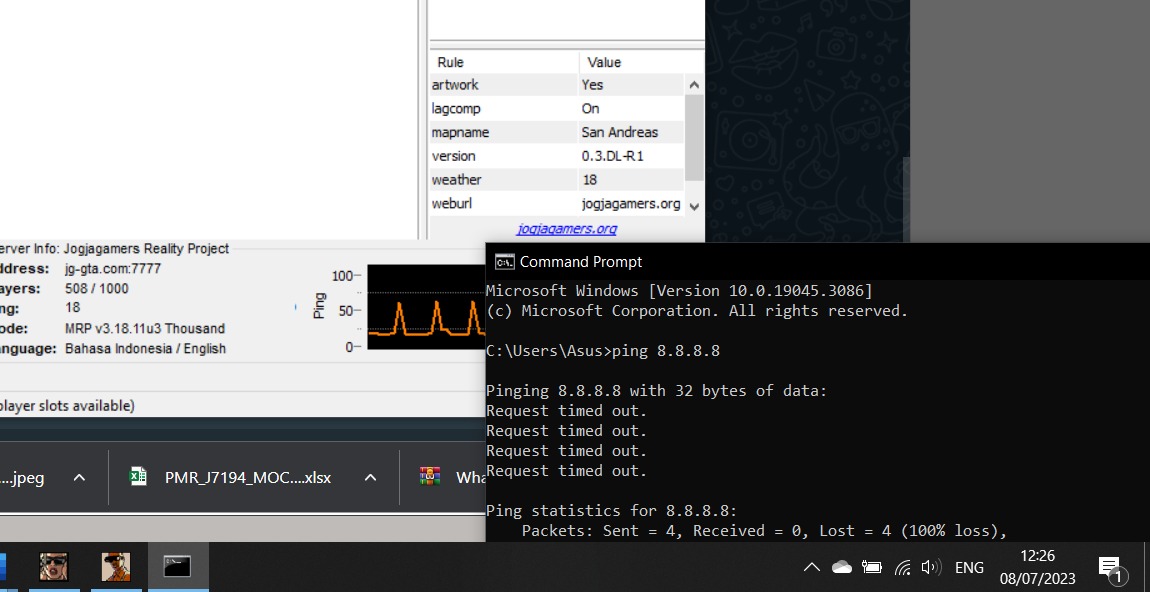
Task: Open Wi-Fi network tray icon
Action: (903, 567)
